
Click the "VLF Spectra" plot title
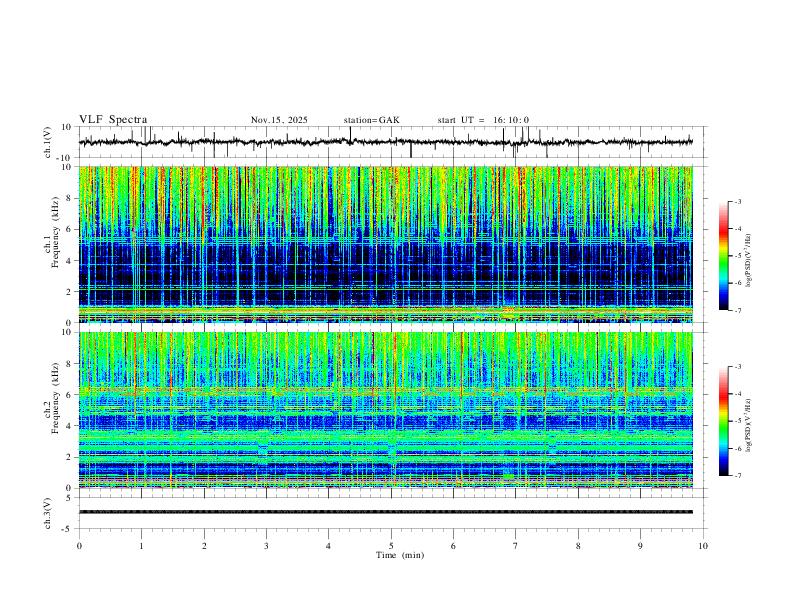coord(113,120)
